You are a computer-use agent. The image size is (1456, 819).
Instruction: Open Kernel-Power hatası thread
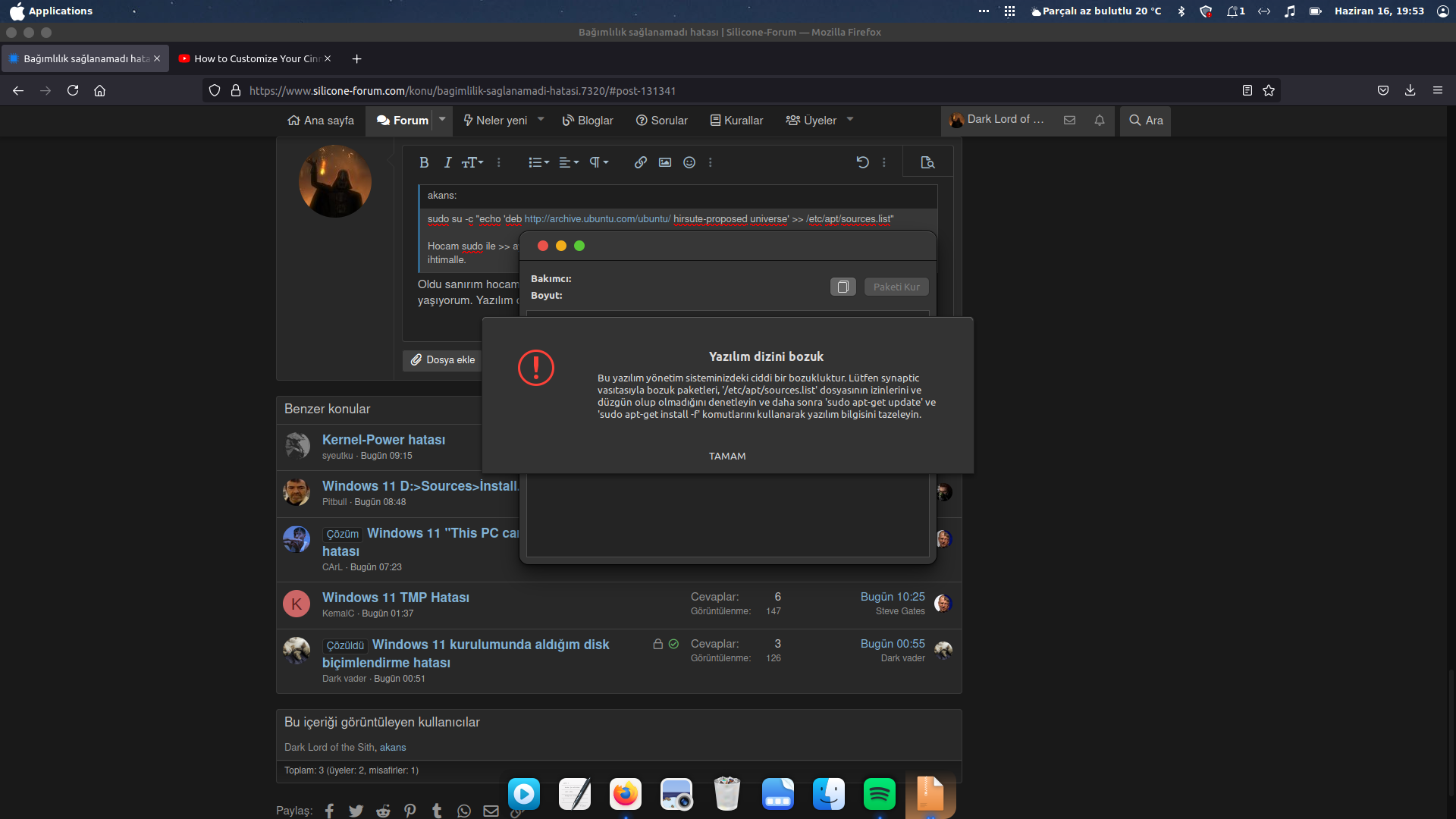pos(384,440)
